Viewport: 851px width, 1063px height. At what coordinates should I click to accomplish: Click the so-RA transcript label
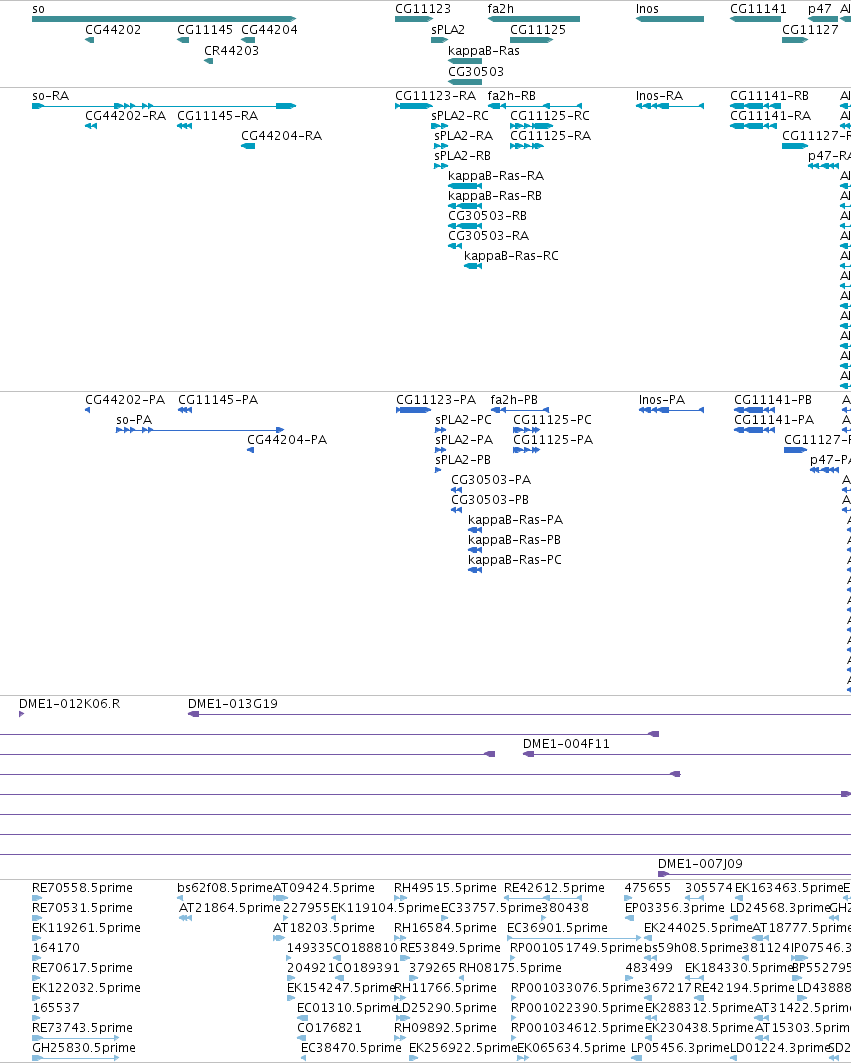tap(51, 96)
